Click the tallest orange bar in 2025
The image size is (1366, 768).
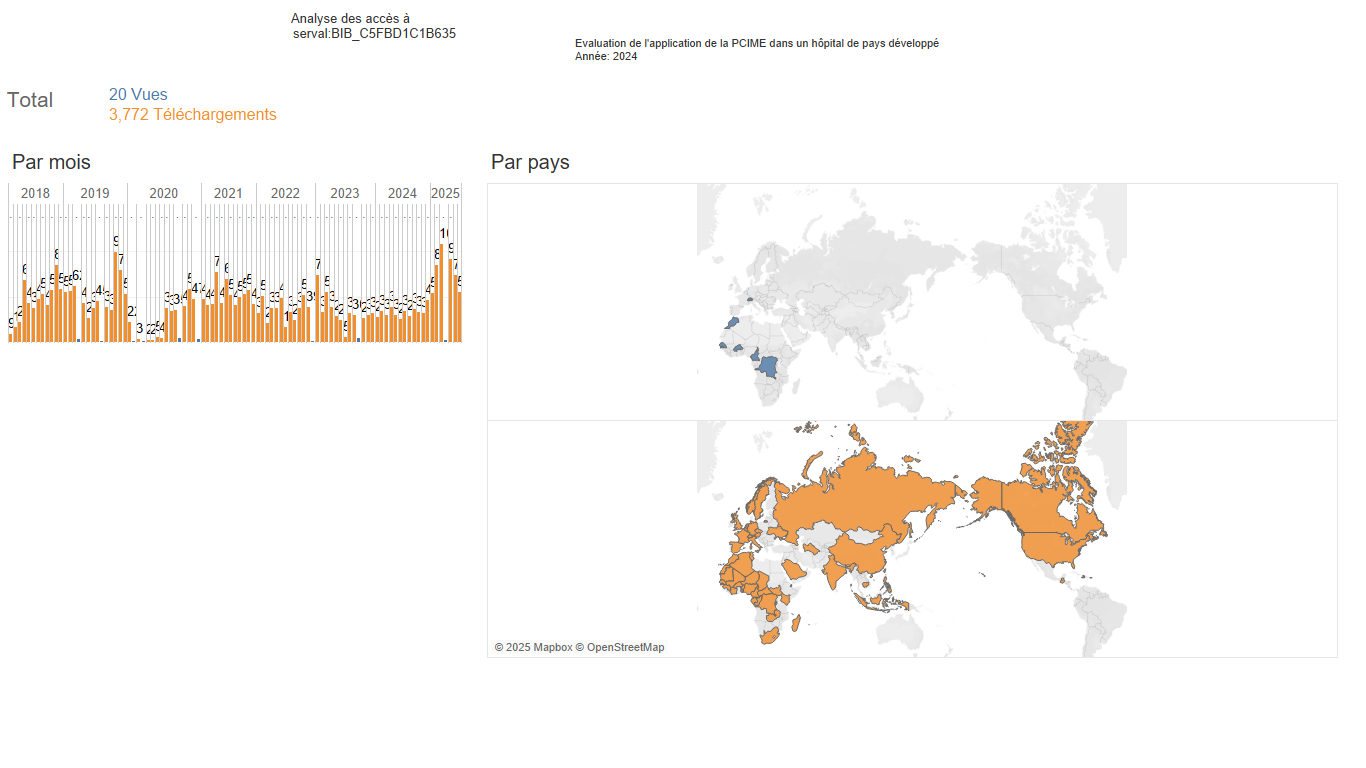(443, 292)
